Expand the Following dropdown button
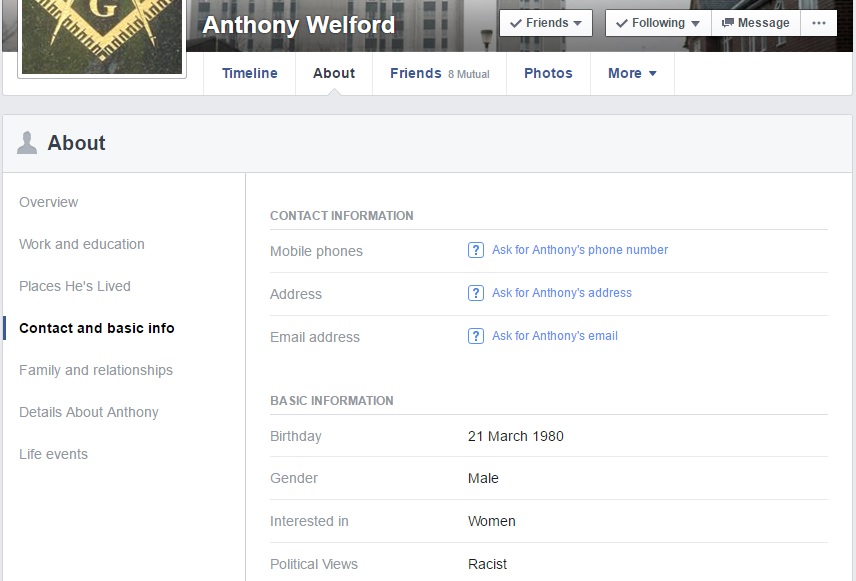 [x=658, y=23]
